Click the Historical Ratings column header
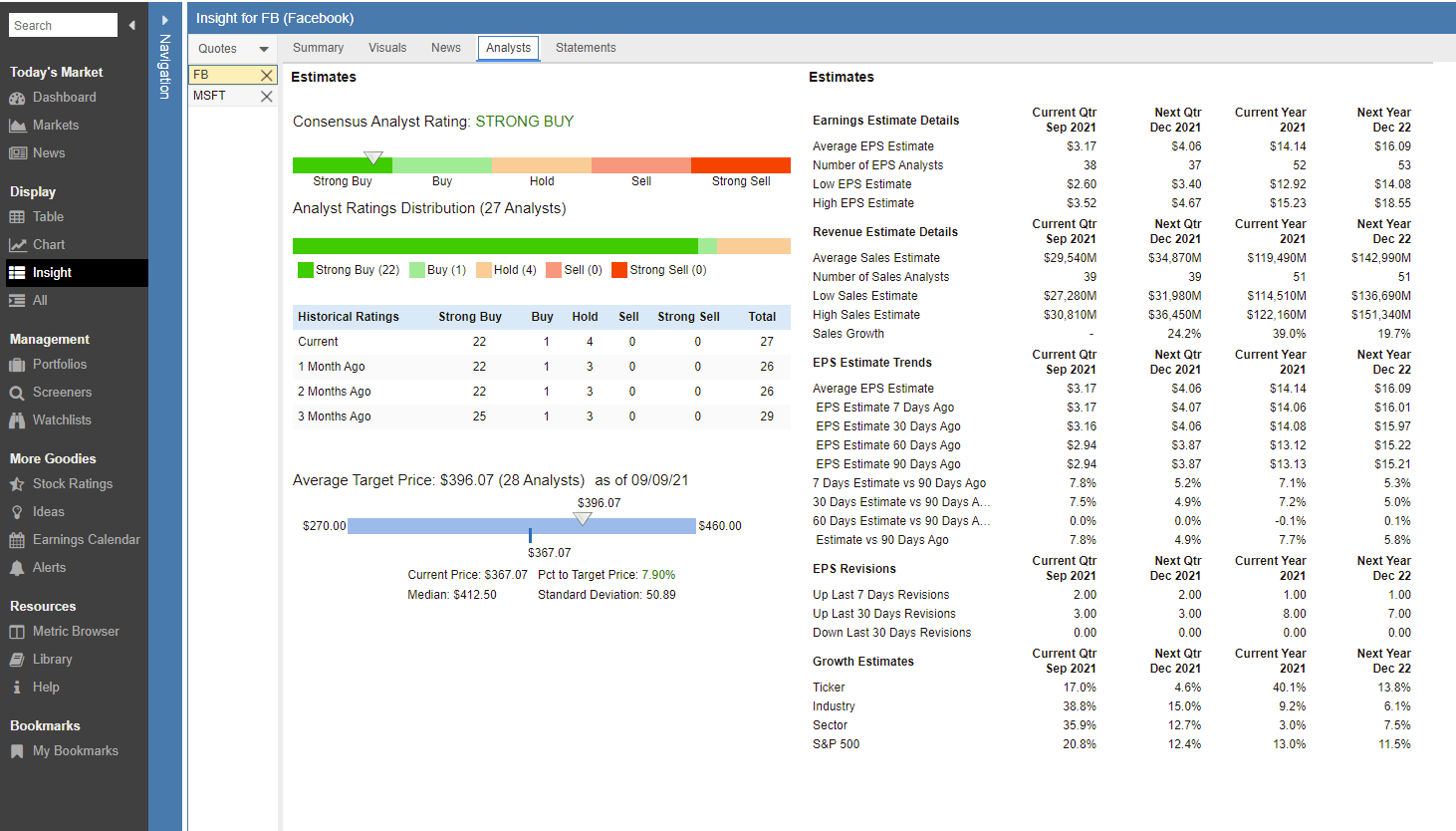1456x831 pixels. click(349, 317)
